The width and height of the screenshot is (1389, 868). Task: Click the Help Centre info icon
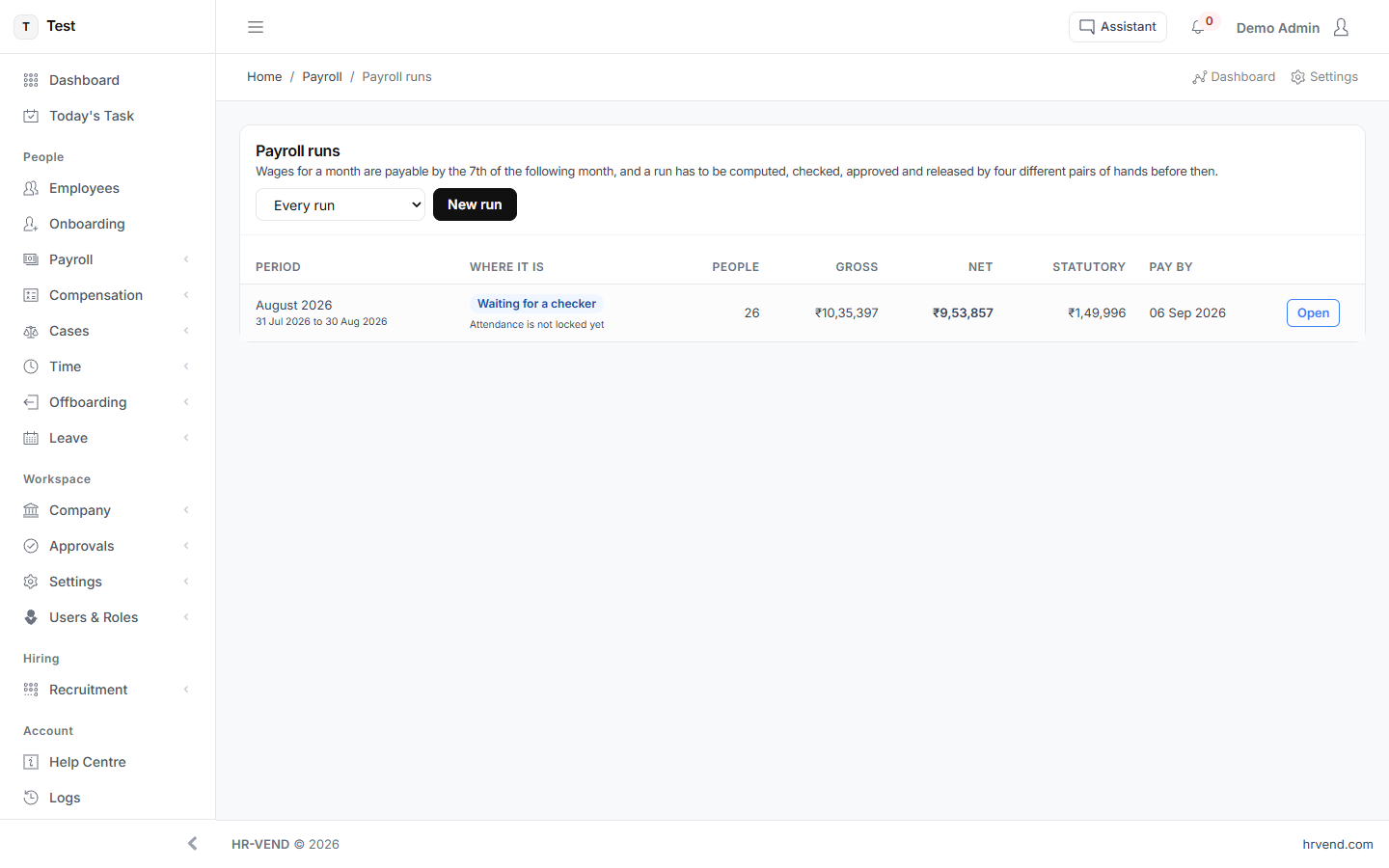(31, 762)
